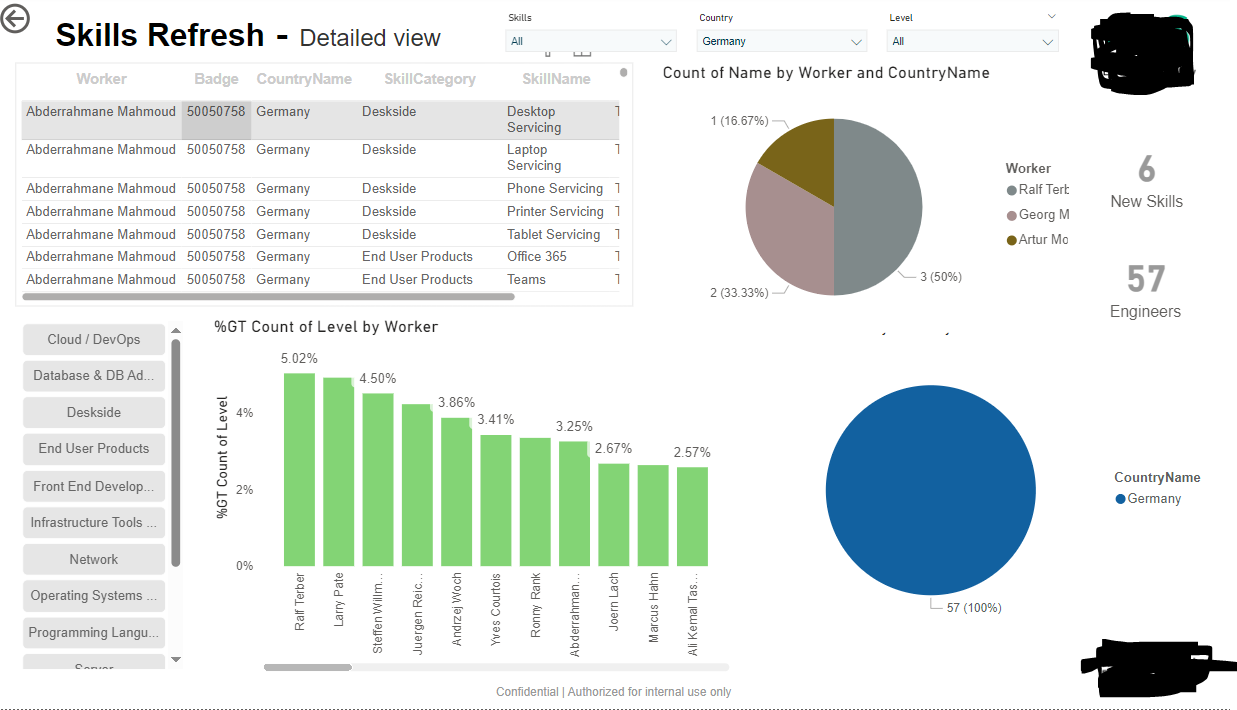The height and width of the screenshot is (710, 1237).
Task: Open the Level filter dropdown
Action: pos(972,41)
